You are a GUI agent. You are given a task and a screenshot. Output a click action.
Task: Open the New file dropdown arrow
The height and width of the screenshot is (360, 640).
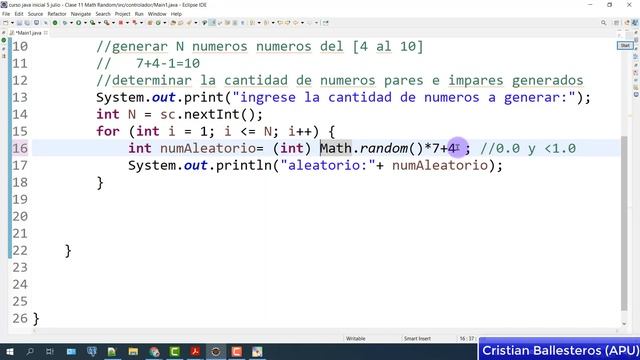tap(12, 23)
